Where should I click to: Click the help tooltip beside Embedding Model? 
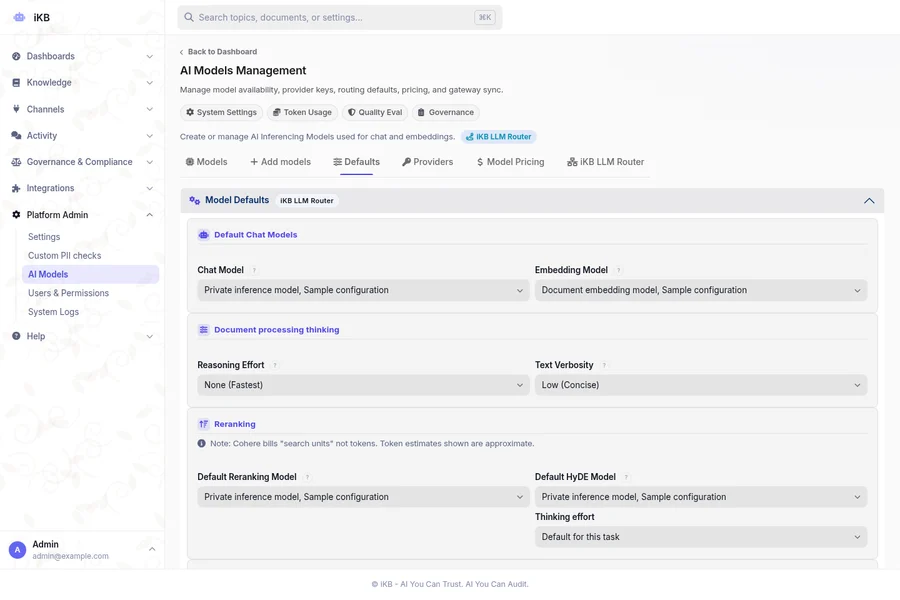618,270
